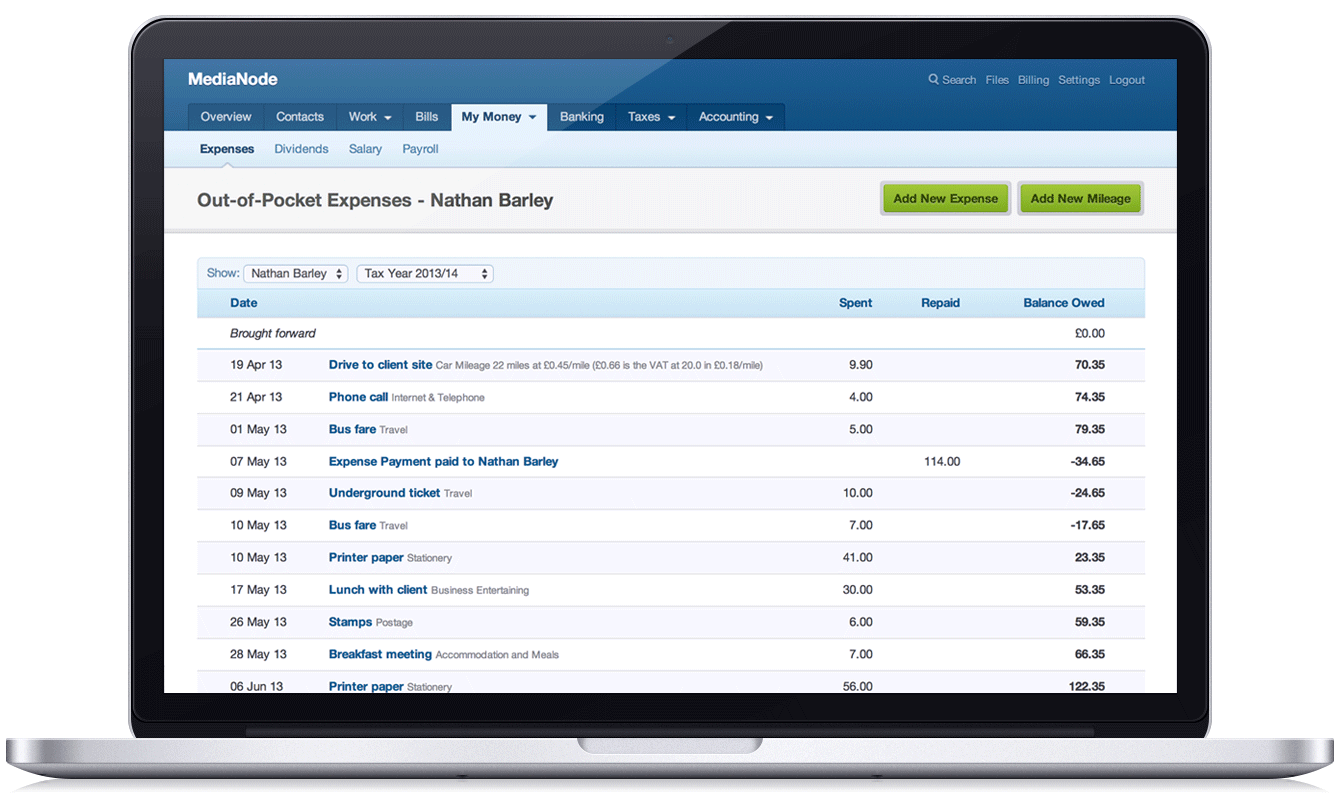Open the Dividends sub-tab

[301, 149]
